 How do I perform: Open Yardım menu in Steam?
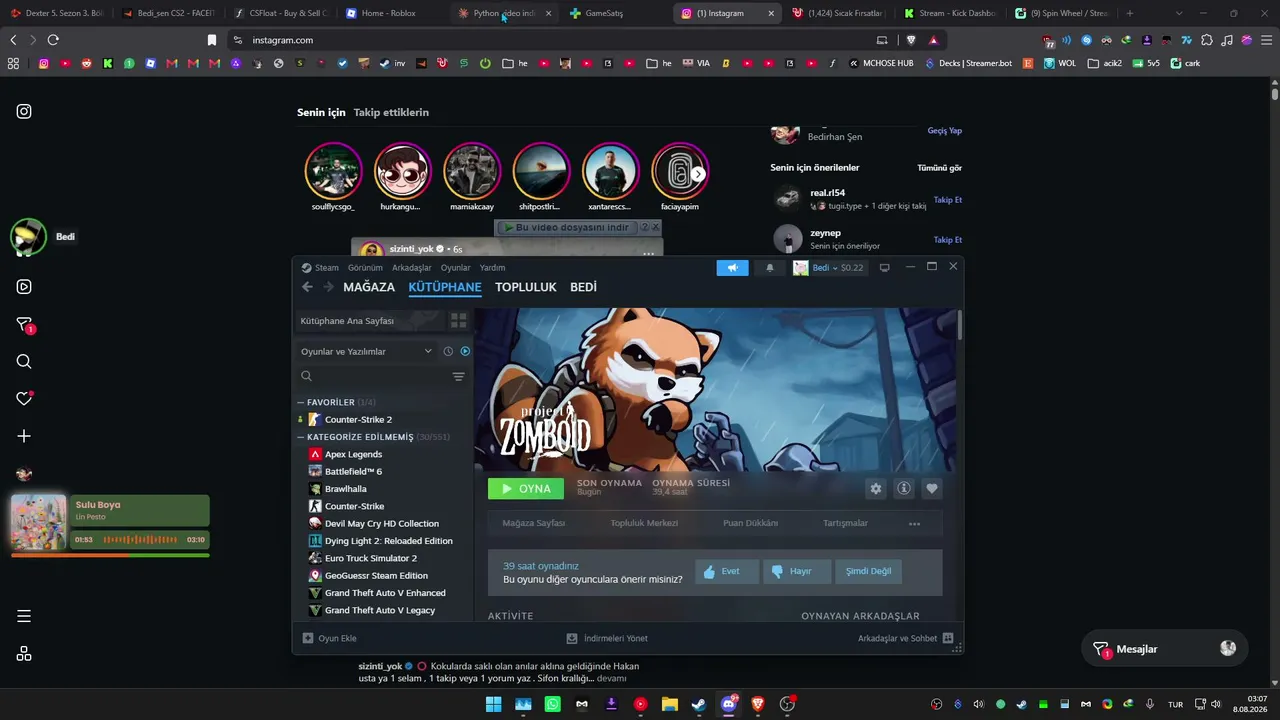click(492, 268)
